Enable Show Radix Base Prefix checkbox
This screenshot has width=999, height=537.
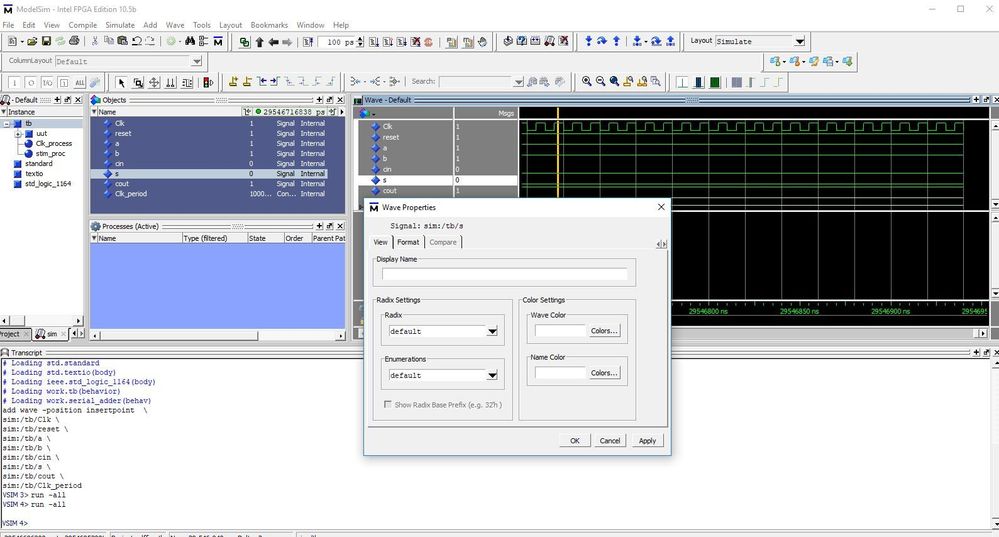(388, 404)
